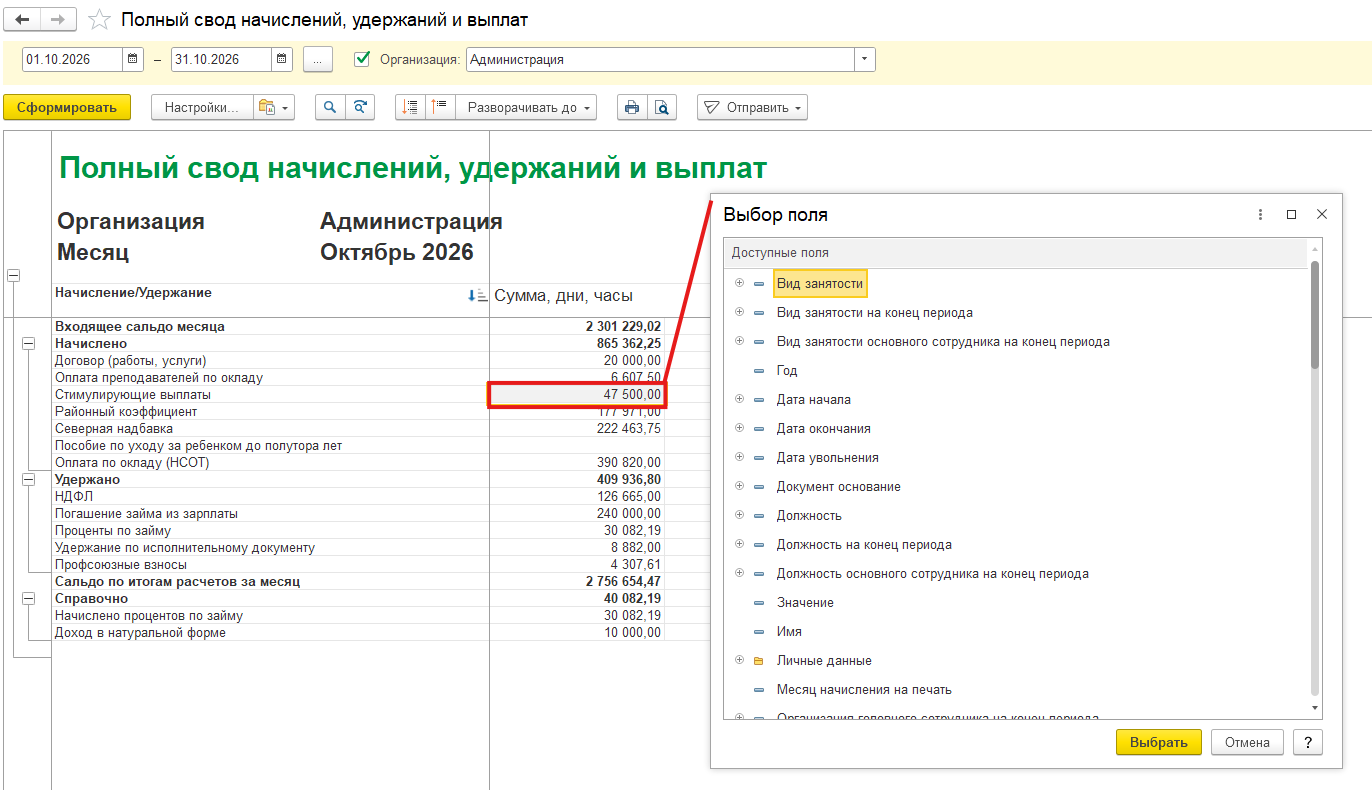Select the Имя field row
This screenshot has height=790, width=1372.
click(1016, 632)
